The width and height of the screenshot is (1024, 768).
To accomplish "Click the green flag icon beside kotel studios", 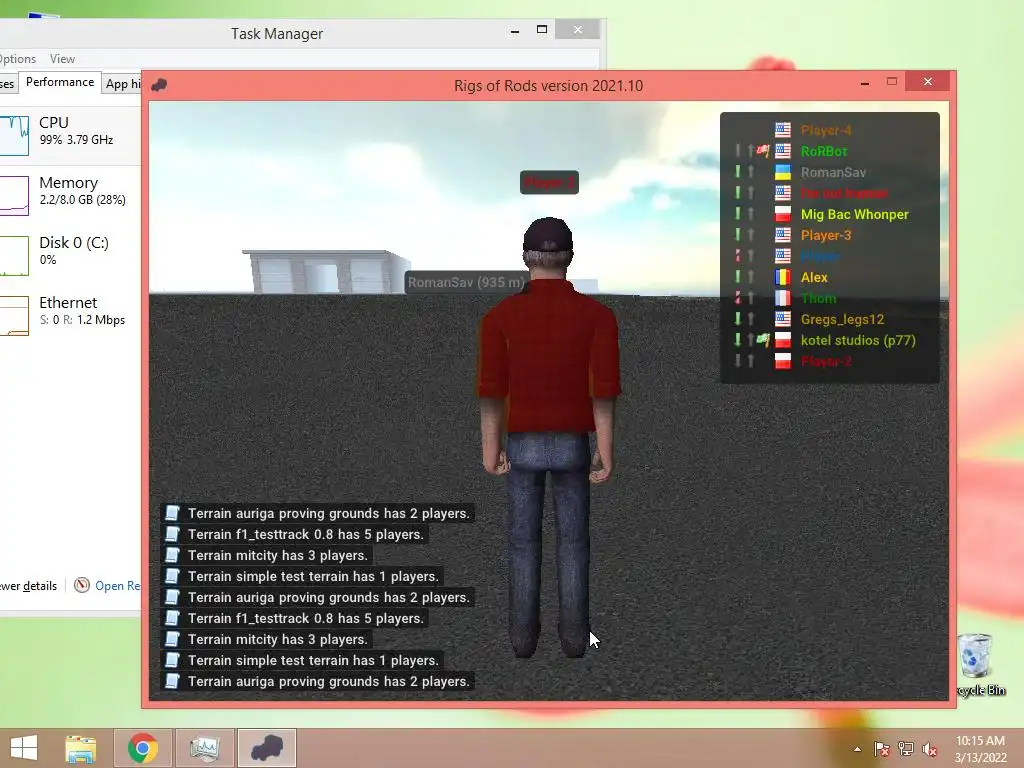I will [x=763, y=340].
